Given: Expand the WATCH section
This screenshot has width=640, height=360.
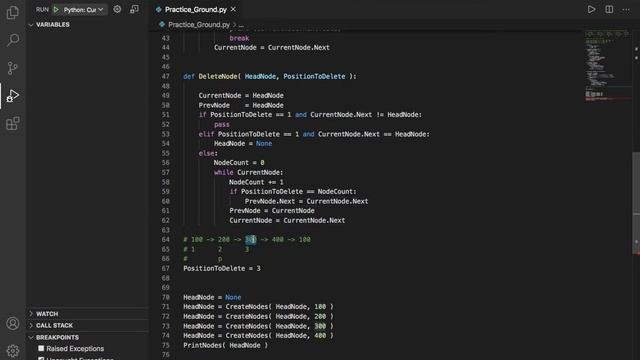Looking at the screenshot, I should [87, 314].
